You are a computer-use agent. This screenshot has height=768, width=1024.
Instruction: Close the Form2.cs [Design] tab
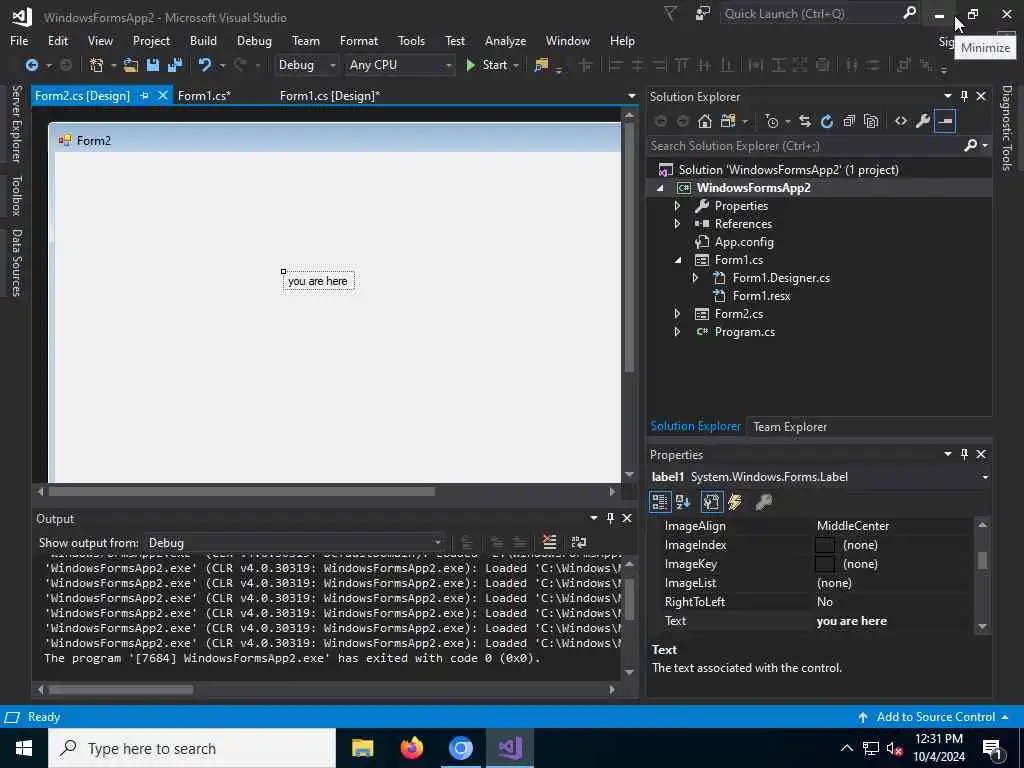point(163,95)
